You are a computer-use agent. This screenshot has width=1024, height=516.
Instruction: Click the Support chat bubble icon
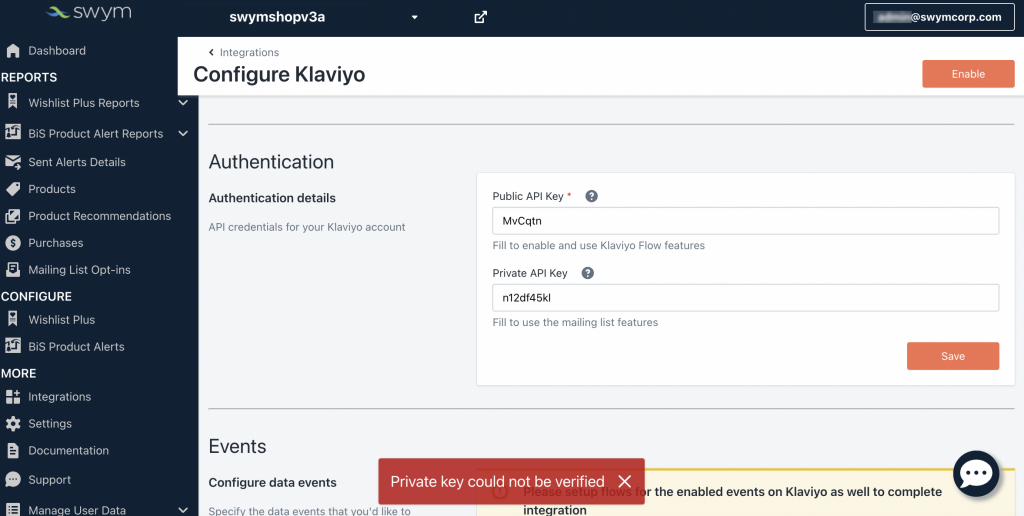[12, 479]
